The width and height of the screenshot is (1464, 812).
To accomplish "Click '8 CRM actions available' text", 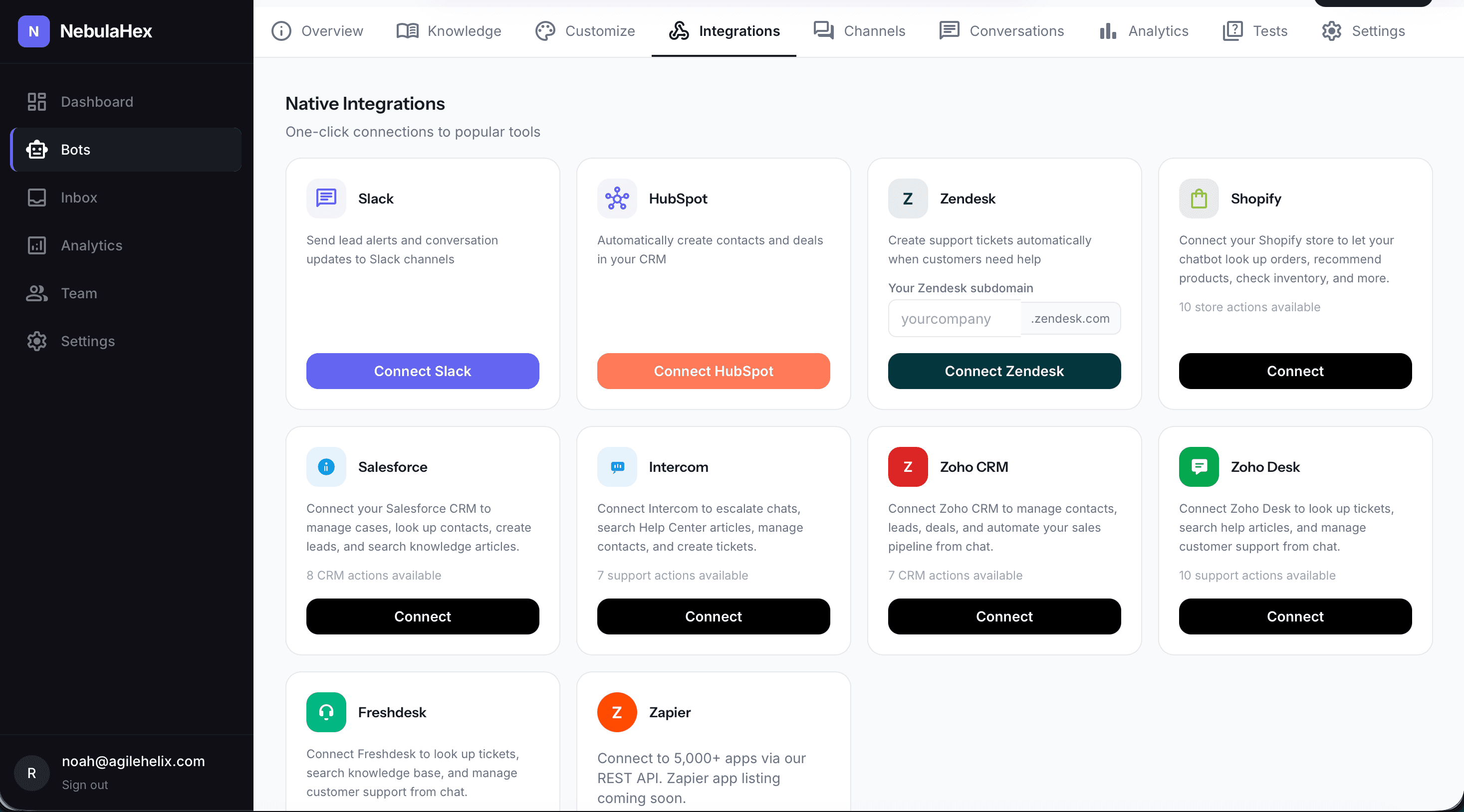I will pyautogui.click(x=373, y=575).
